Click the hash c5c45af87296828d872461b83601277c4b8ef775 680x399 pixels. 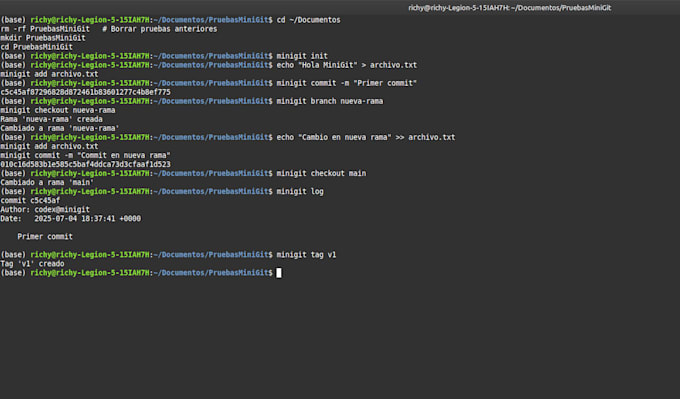[85, 92]
